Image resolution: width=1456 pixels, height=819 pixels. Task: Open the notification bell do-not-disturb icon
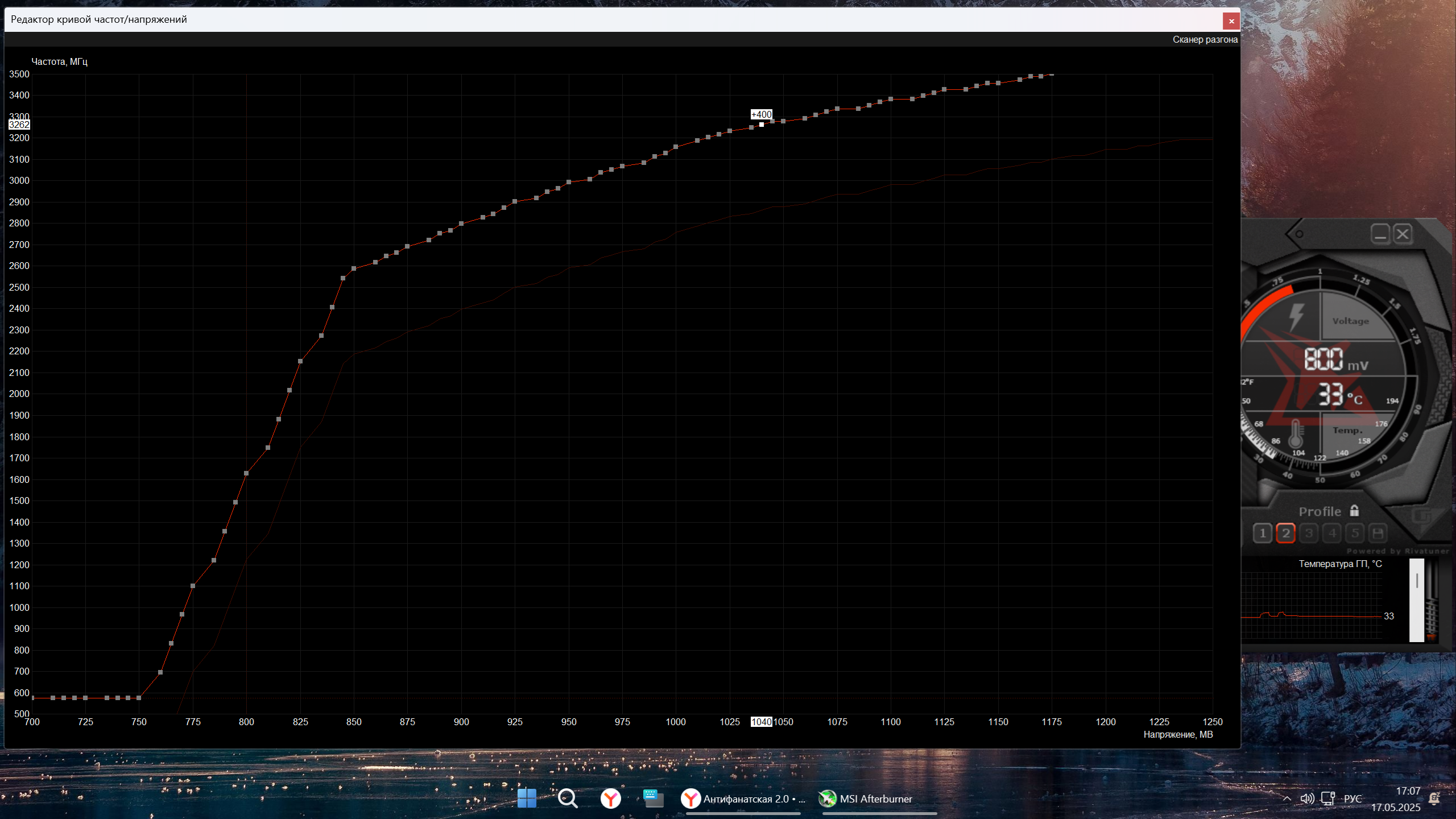1434,799
